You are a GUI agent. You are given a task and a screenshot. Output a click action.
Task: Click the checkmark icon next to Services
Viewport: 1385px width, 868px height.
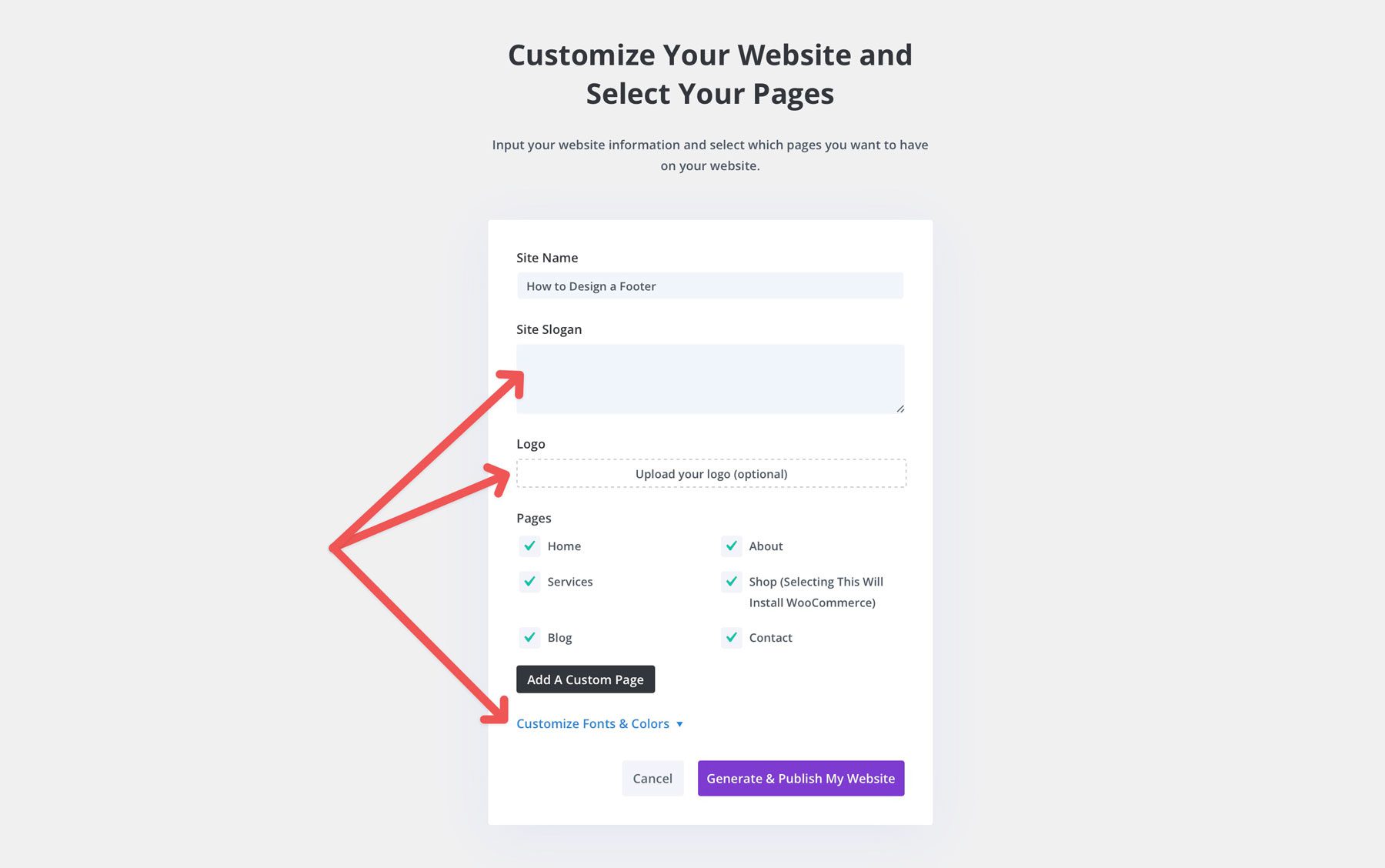tap(529, 582)
